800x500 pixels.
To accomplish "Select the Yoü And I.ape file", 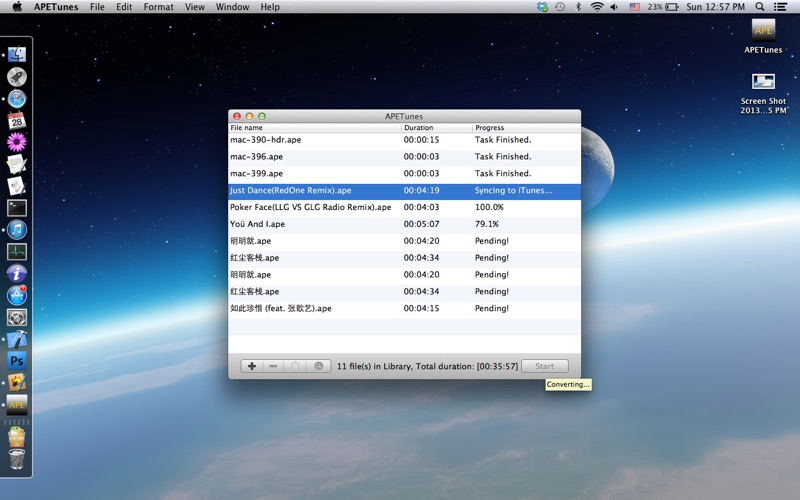I will [x=404, y=224].
